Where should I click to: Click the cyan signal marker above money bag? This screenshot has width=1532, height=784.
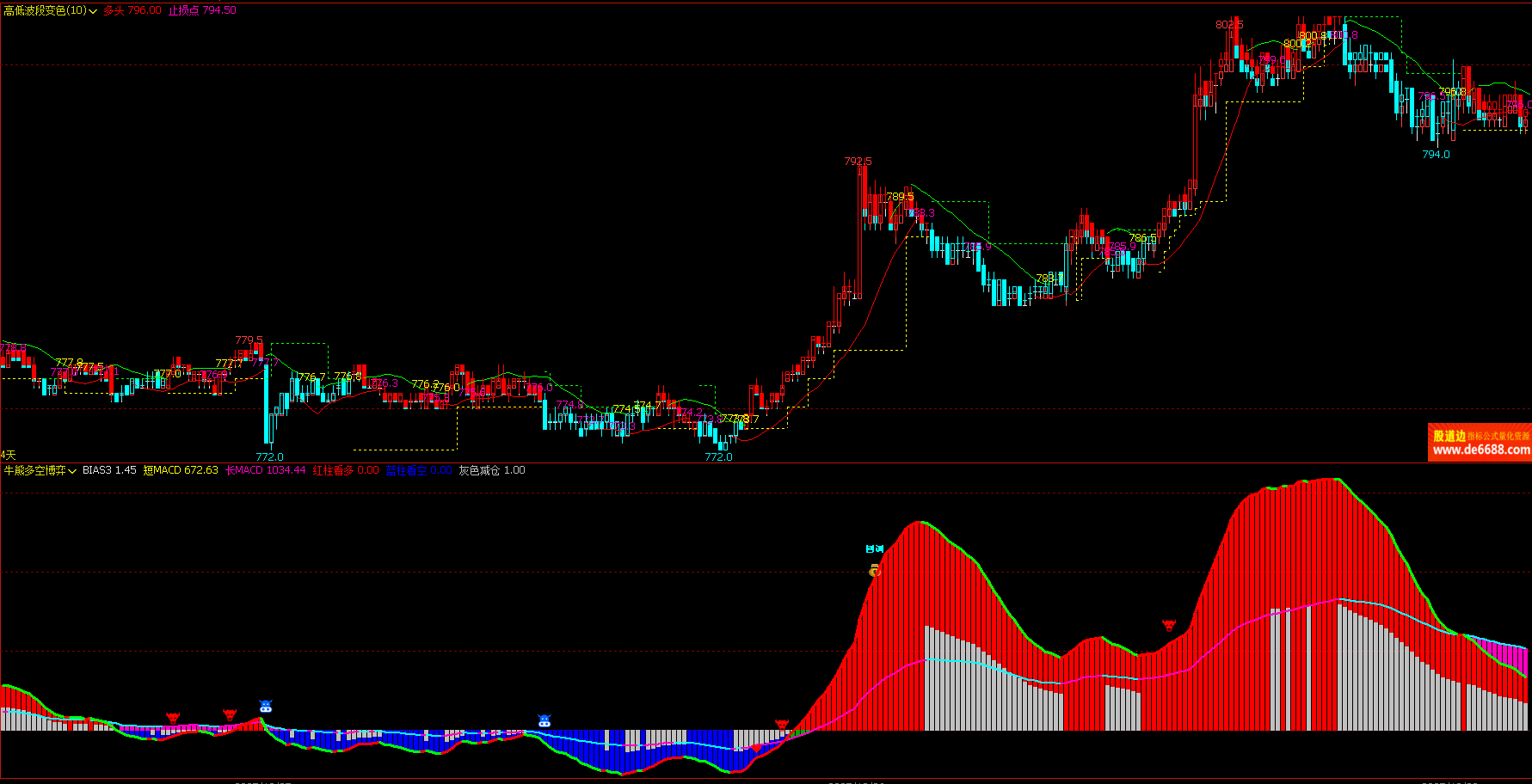(x=875, y=548)
